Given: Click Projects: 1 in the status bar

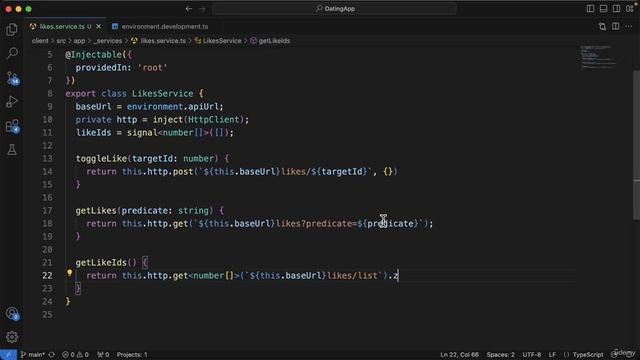Looking at the screenshot, I should (x=132, y=355).
